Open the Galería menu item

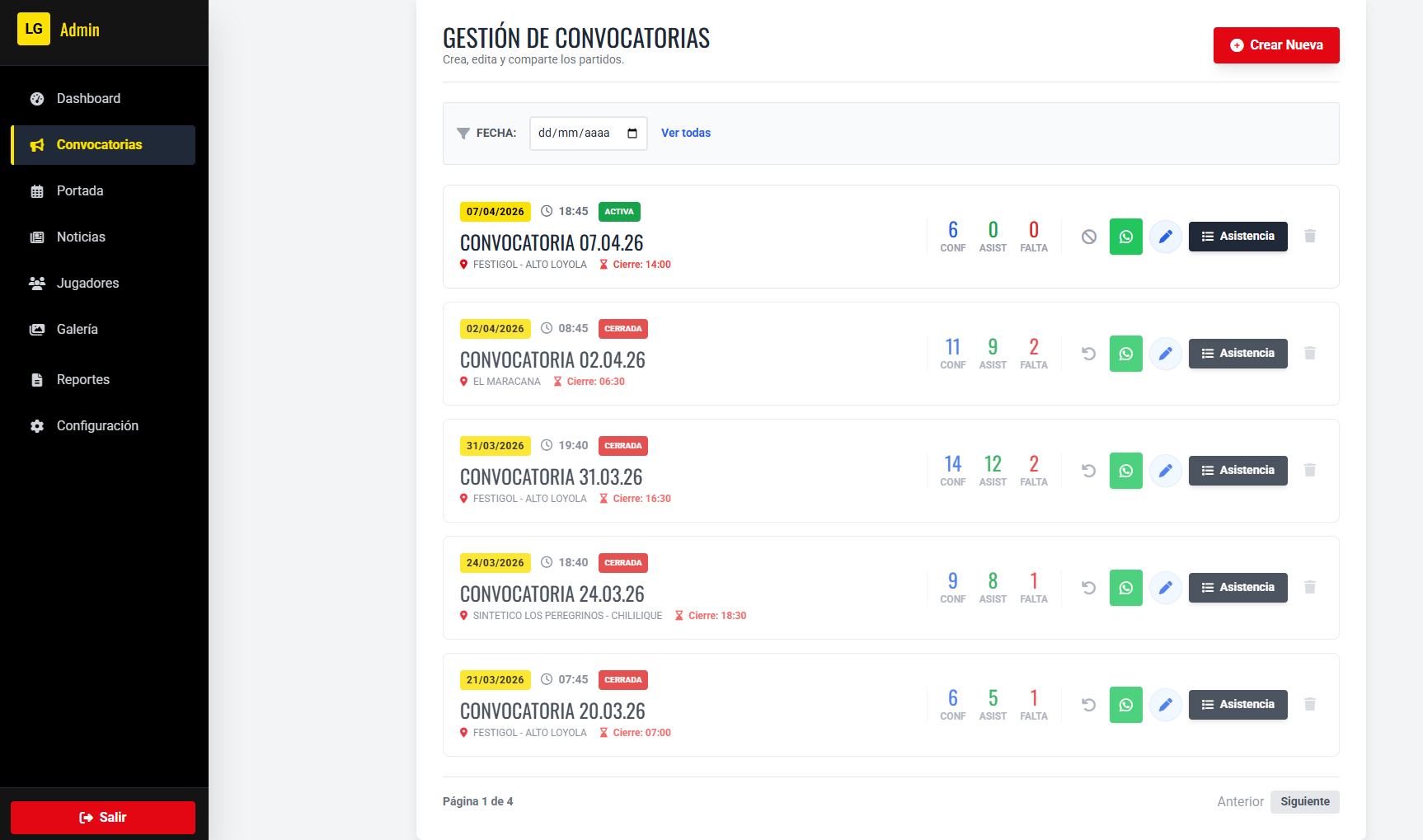coord(77,330)
